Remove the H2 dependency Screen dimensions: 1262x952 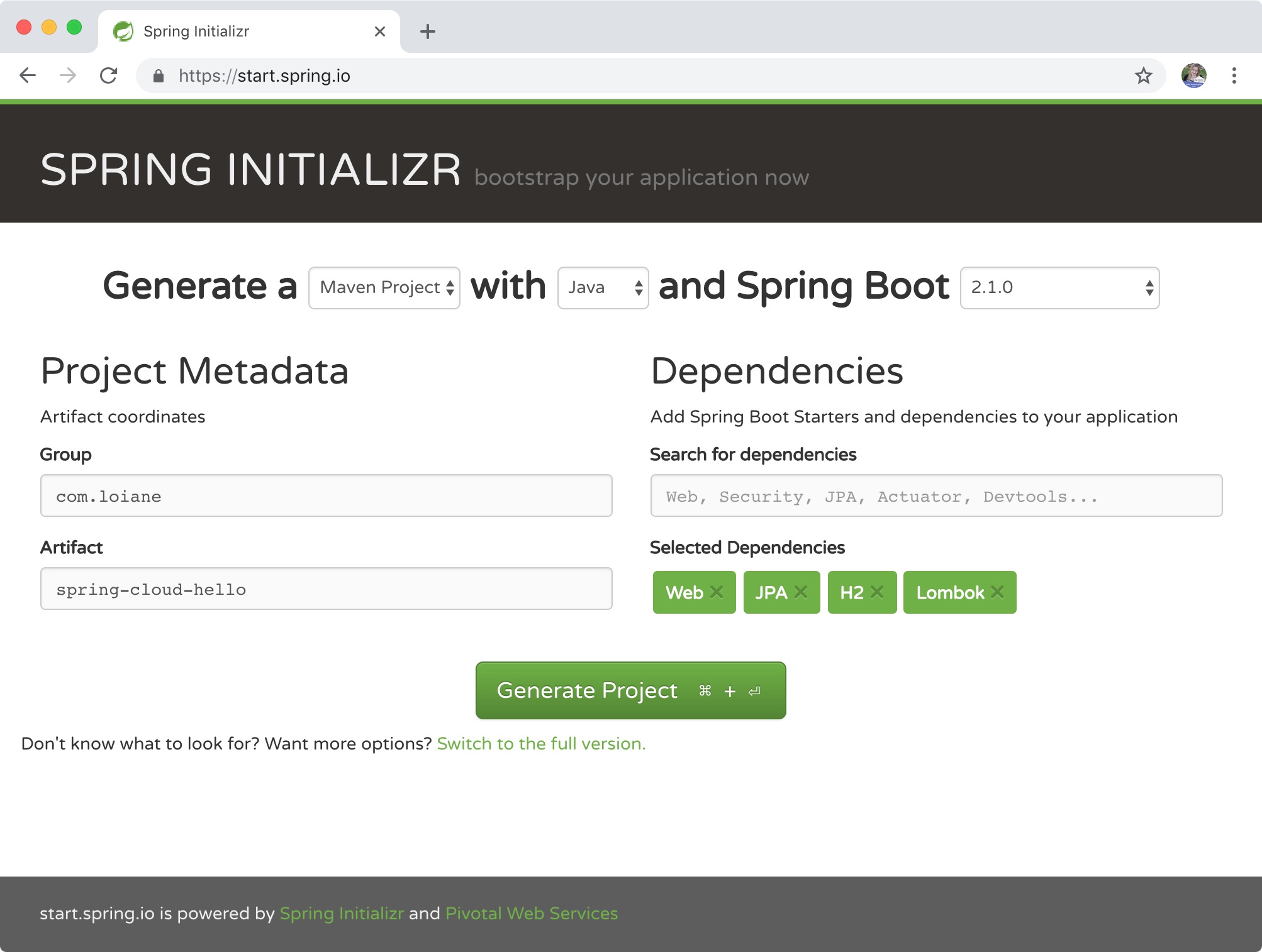point(878,592)
